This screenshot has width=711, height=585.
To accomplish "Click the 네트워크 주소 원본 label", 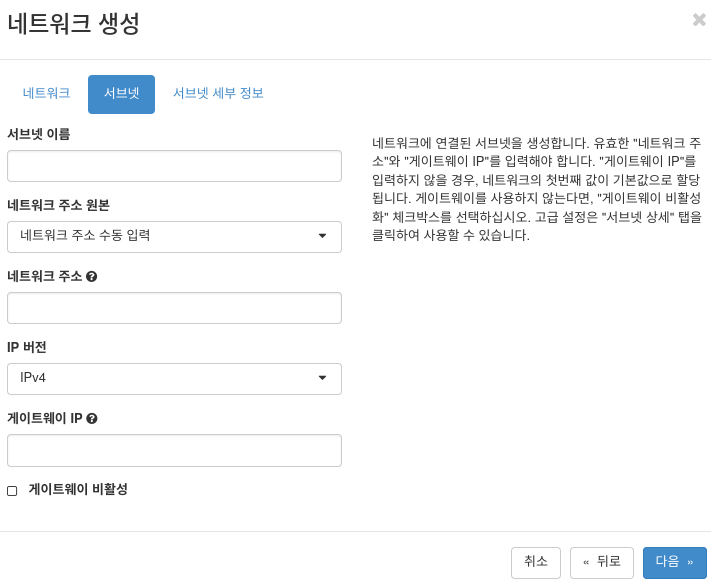I will (58, 205).
